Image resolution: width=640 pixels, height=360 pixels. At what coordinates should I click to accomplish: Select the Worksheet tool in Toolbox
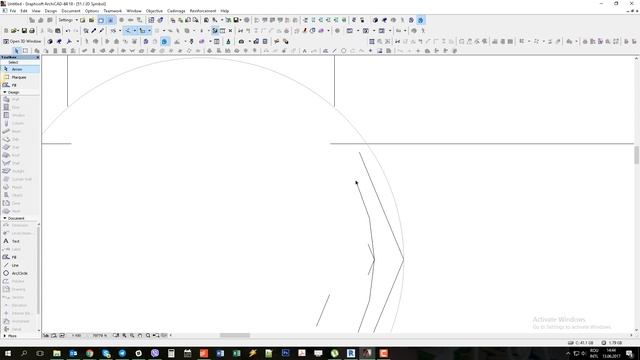[19, 321]
